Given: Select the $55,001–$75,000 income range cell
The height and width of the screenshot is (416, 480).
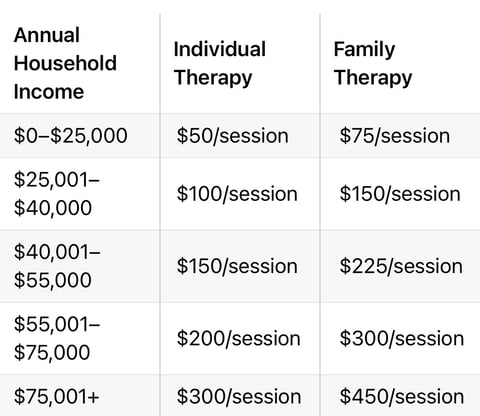Looking at the screenshot, I should pyautogui.click(x=57, y=338).
